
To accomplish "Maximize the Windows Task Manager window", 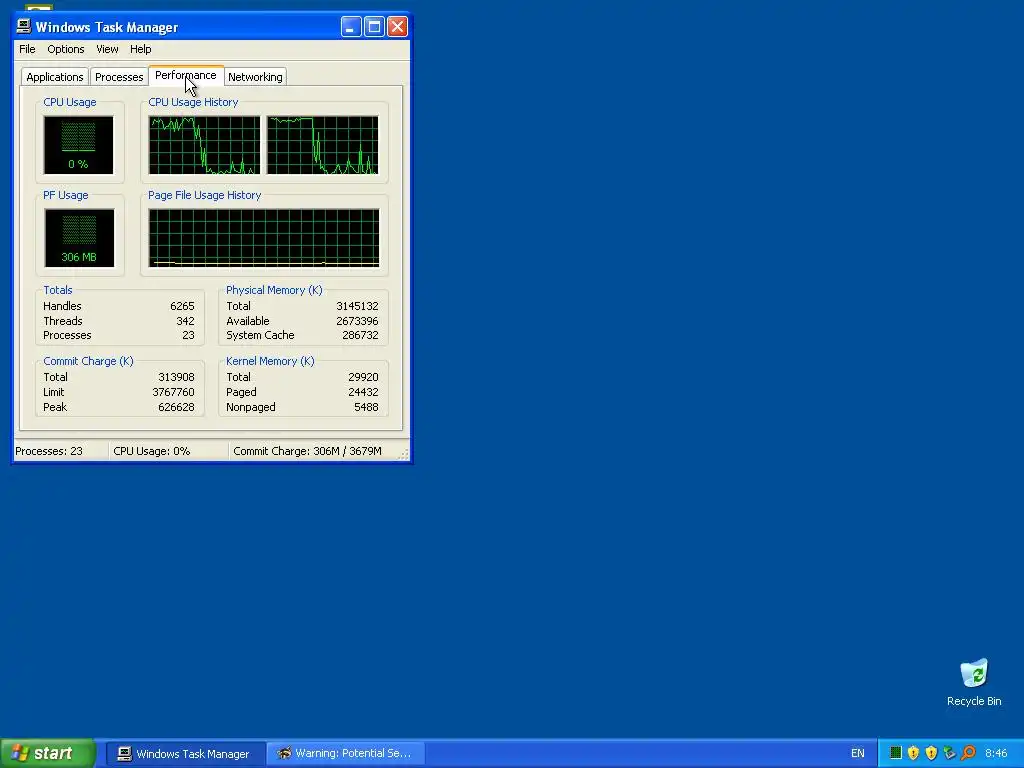I will coord(374,27).
